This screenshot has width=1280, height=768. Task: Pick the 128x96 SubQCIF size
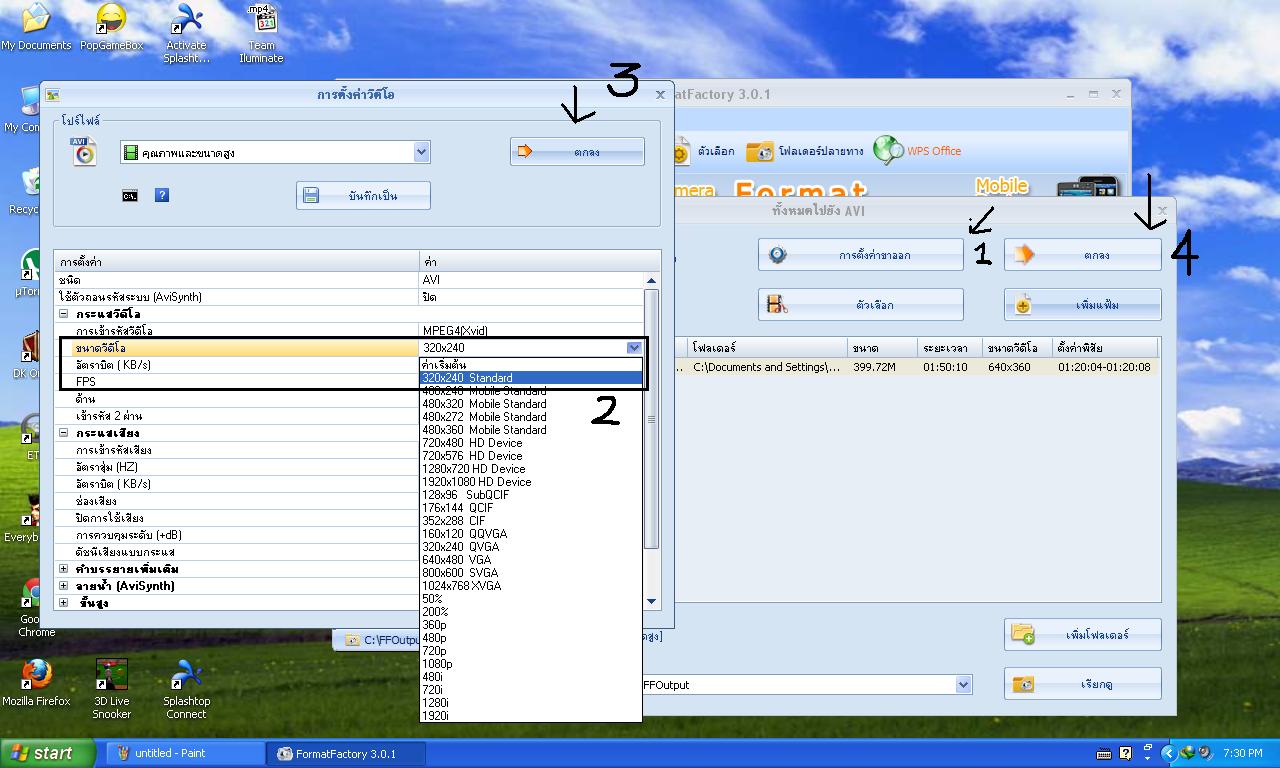point(531,495)
